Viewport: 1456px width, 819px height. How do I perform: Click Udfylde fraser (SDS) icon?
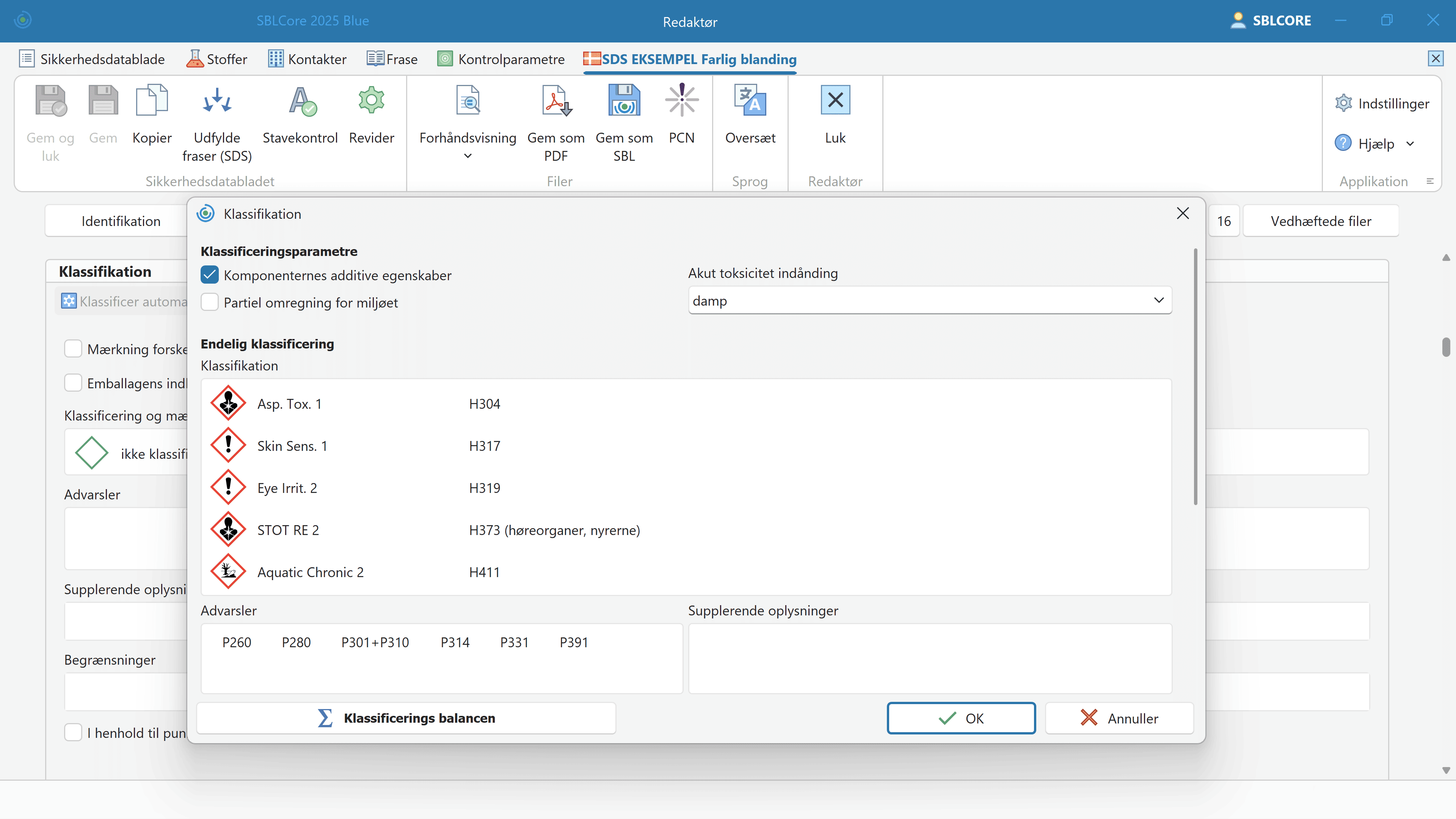tap(217, 100)
